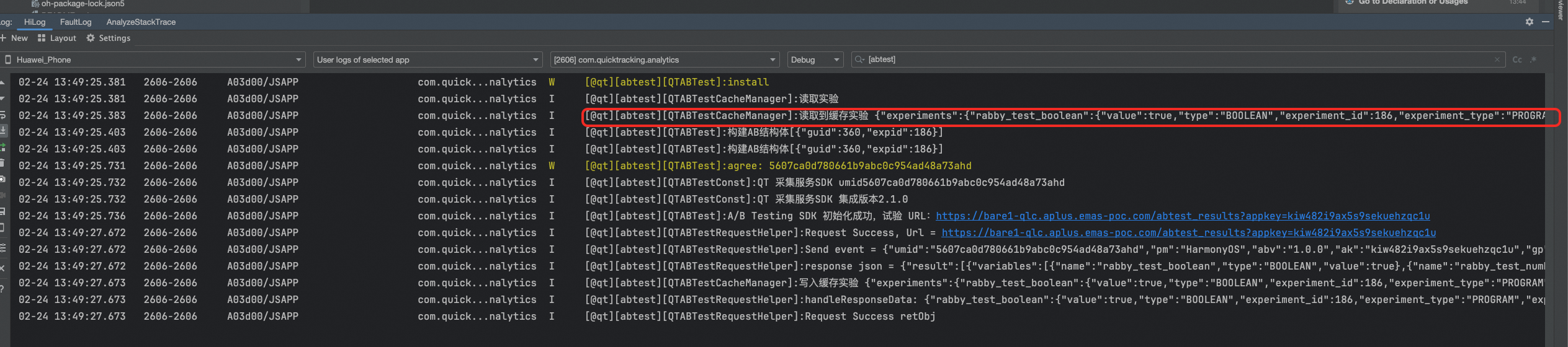Open the log panel gear options
The image size is (1568, 347).
point(1530,22)
